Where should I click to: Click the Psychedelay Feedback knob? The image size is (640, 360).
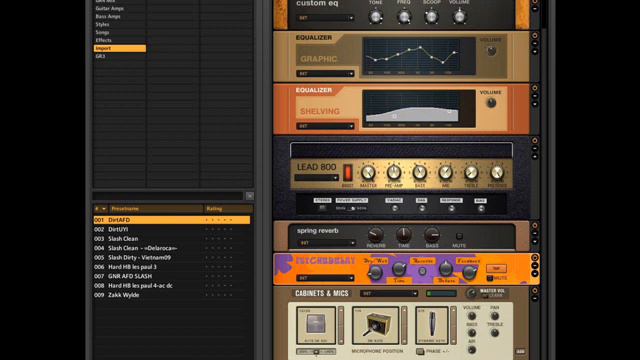(469, 272)
